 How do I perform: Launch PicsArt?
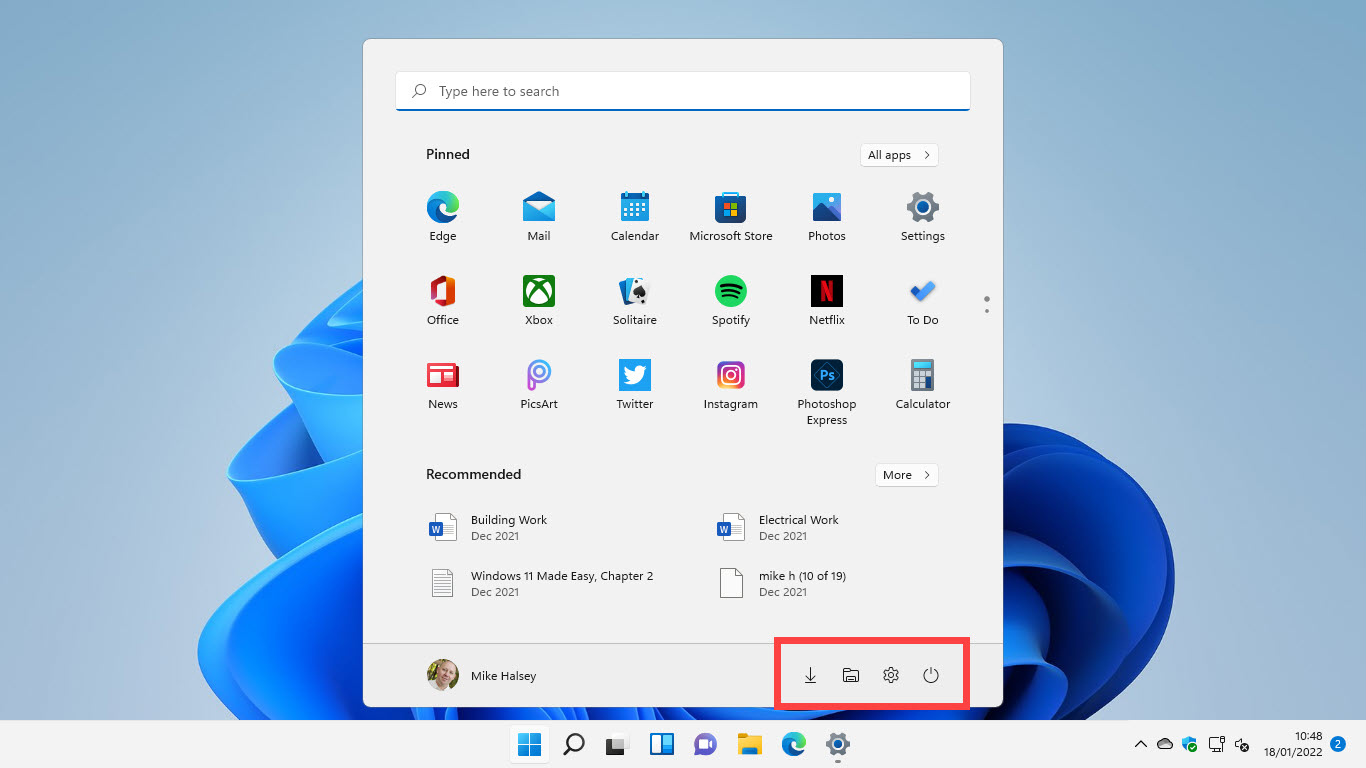click(x=539, y=385)
